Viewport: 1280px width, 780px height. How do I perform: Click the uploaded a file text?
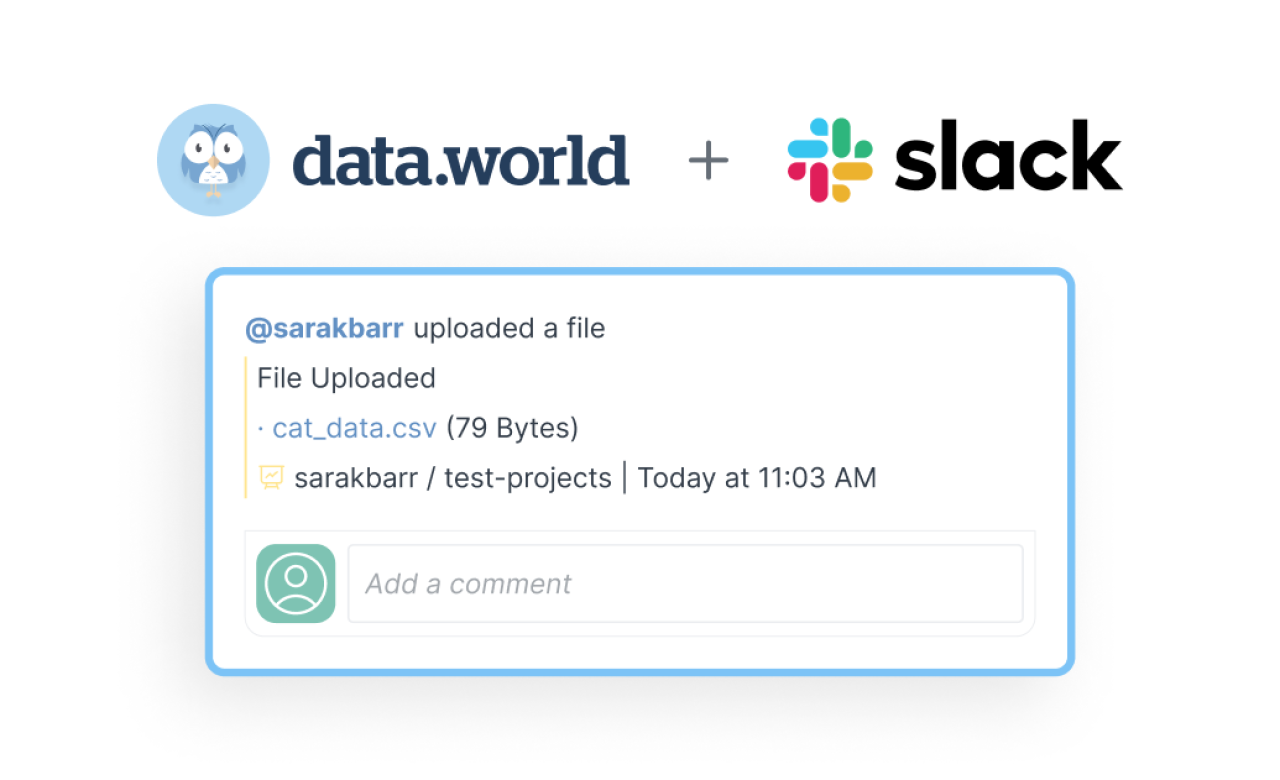tap(509, 328)
